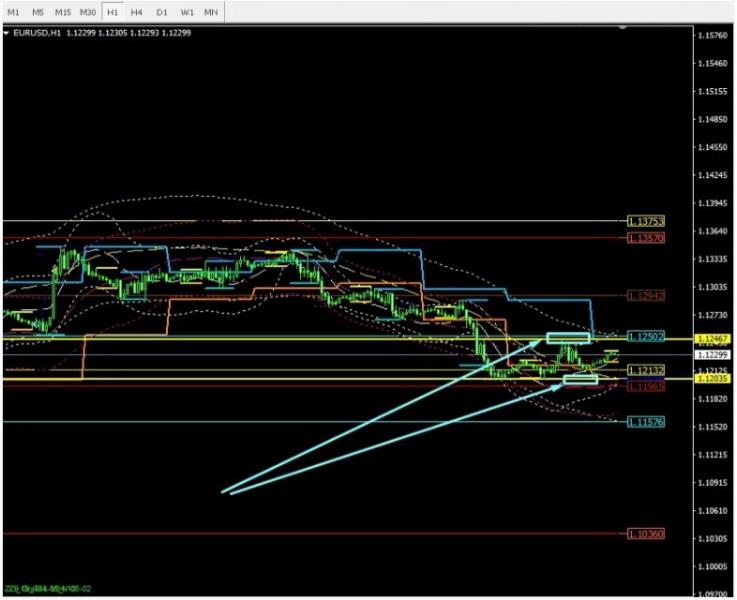The height and width of the screenshot is (600, 737).
Task: Show the W1 weekly timeframe
Action: pos(187,11)
